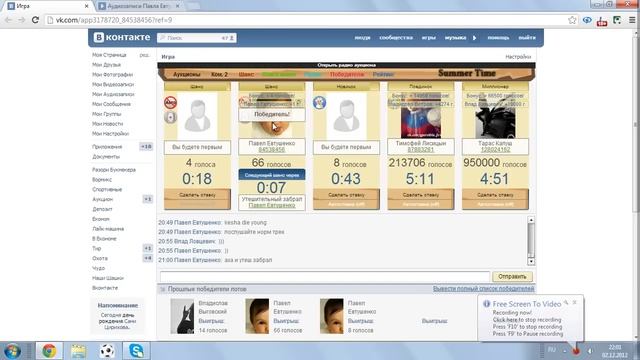
Task: Click the small round grey icon below the red one
Action: (x=170, y=118)
